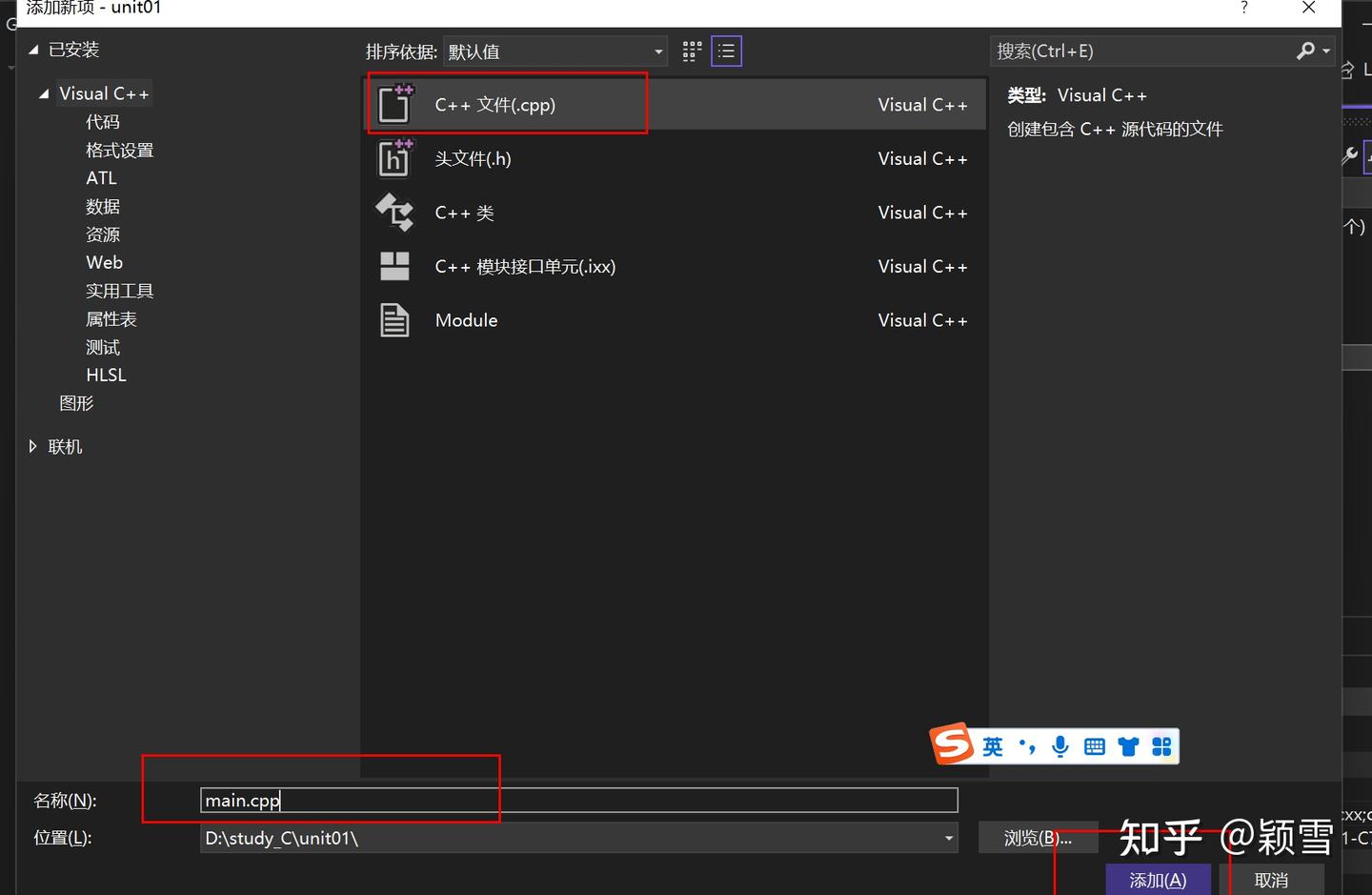Screen dimensions: 1372x895
Task: Click the 名称 input containing main.cpp
Action: [x=476, y=800]
